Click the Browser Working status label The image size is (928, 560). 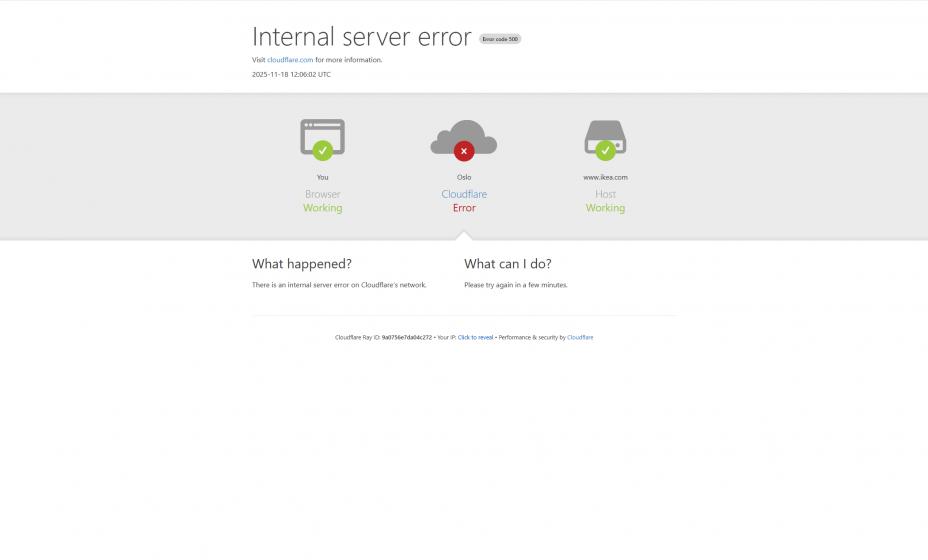(323, 201)
